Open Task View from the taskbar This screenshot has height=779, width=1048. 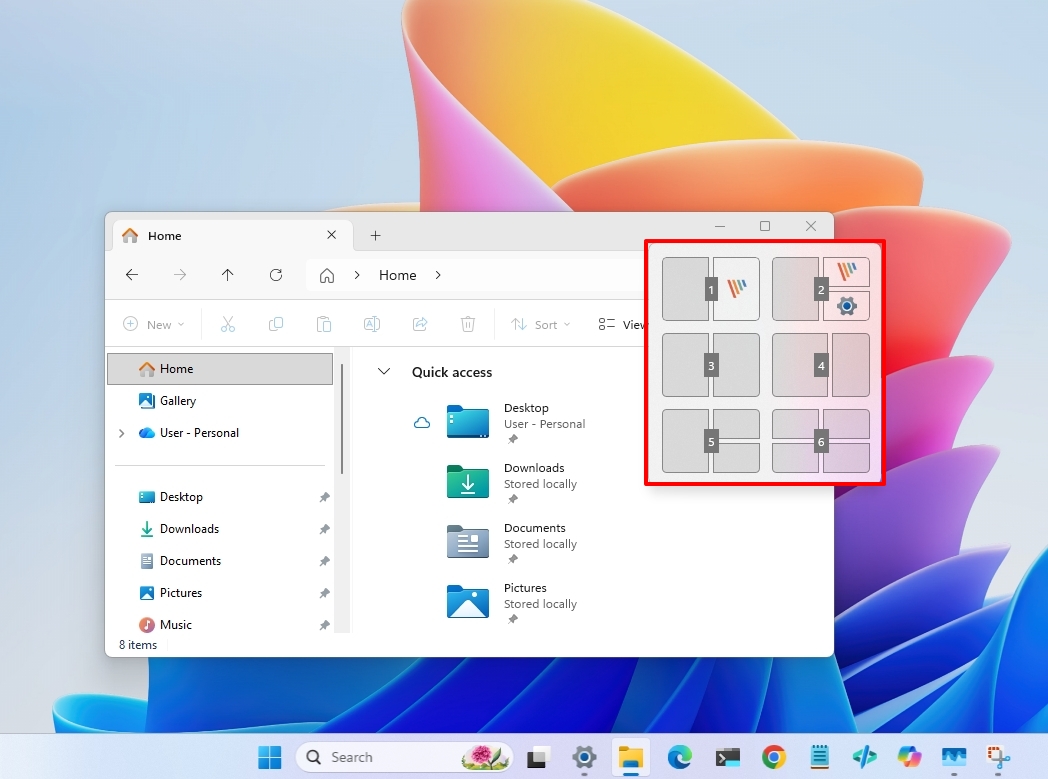click(537, 757)
